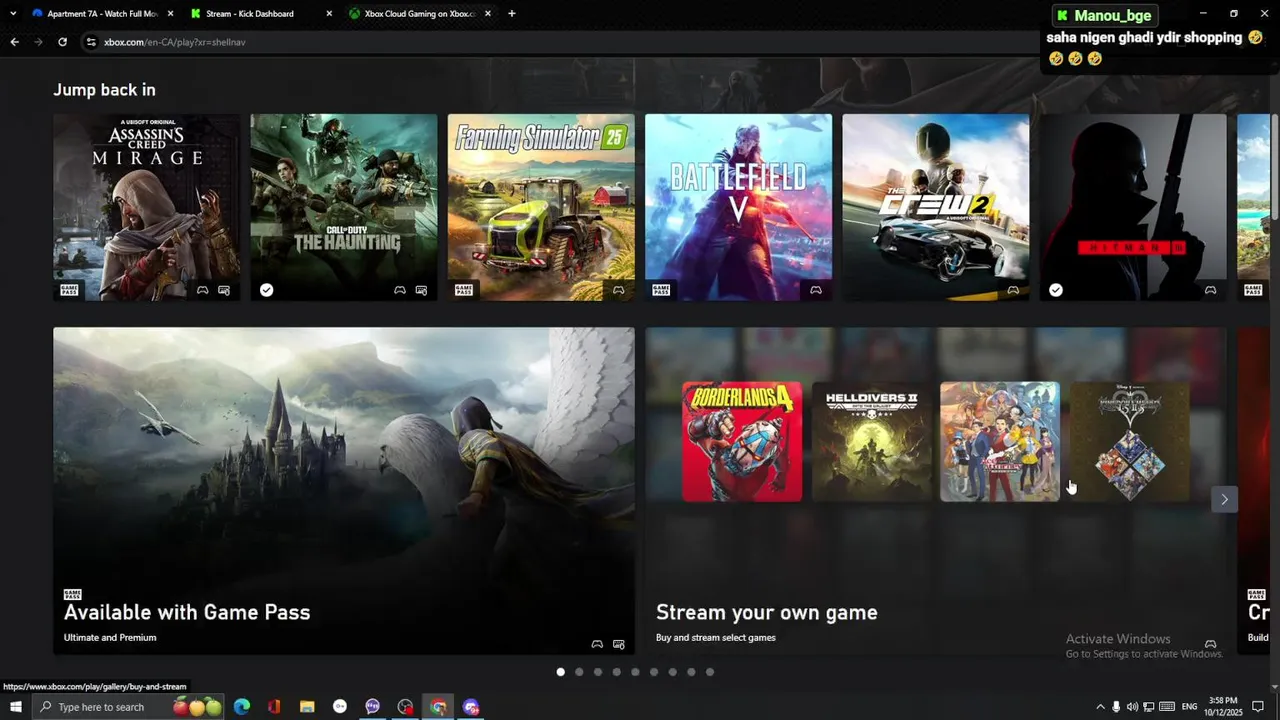Viewport: 1280px width, 720px height.
Task: Click the address bar showing xbox.com URL
Action: (560, 42)
